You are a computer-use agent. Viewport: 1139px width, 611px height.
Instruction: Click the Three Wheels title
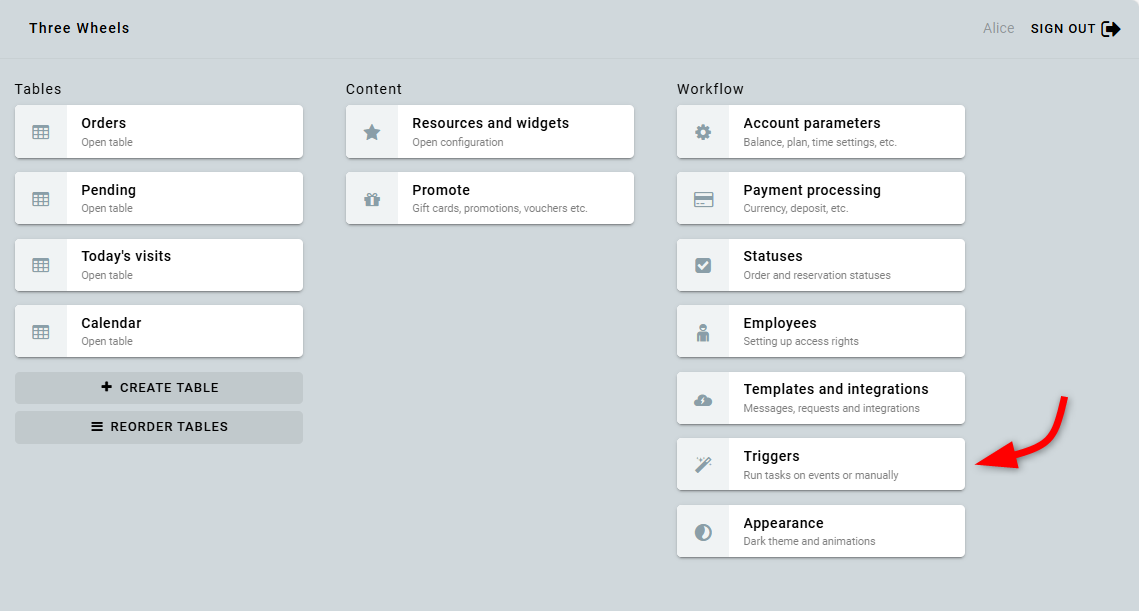click(x=79, y=28)
